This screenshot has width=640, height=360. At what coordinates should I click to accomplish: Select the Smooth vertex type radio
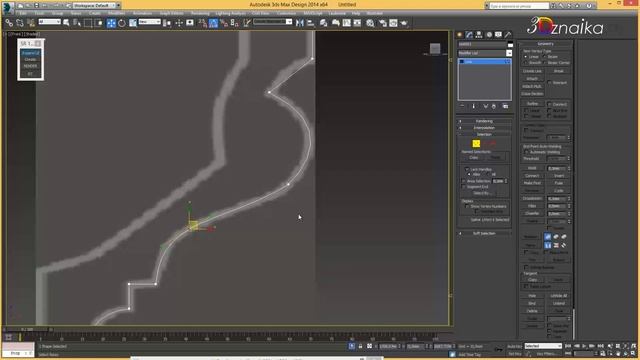[x=526, y=63]
